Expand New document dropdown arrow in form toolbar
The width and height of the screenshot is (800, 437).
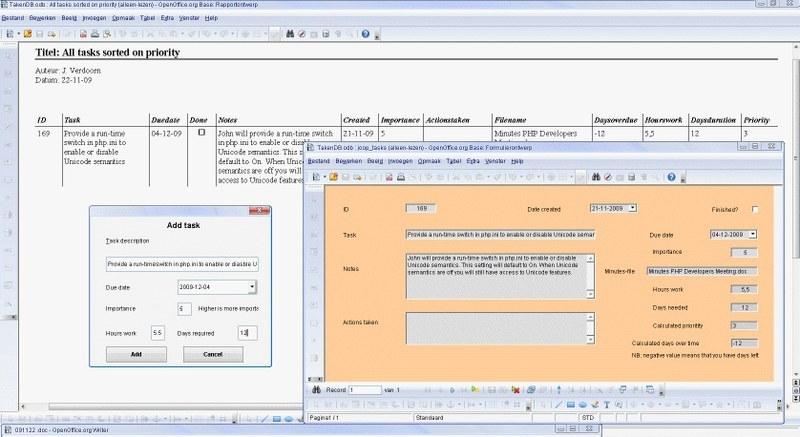[x=324, y=177]
